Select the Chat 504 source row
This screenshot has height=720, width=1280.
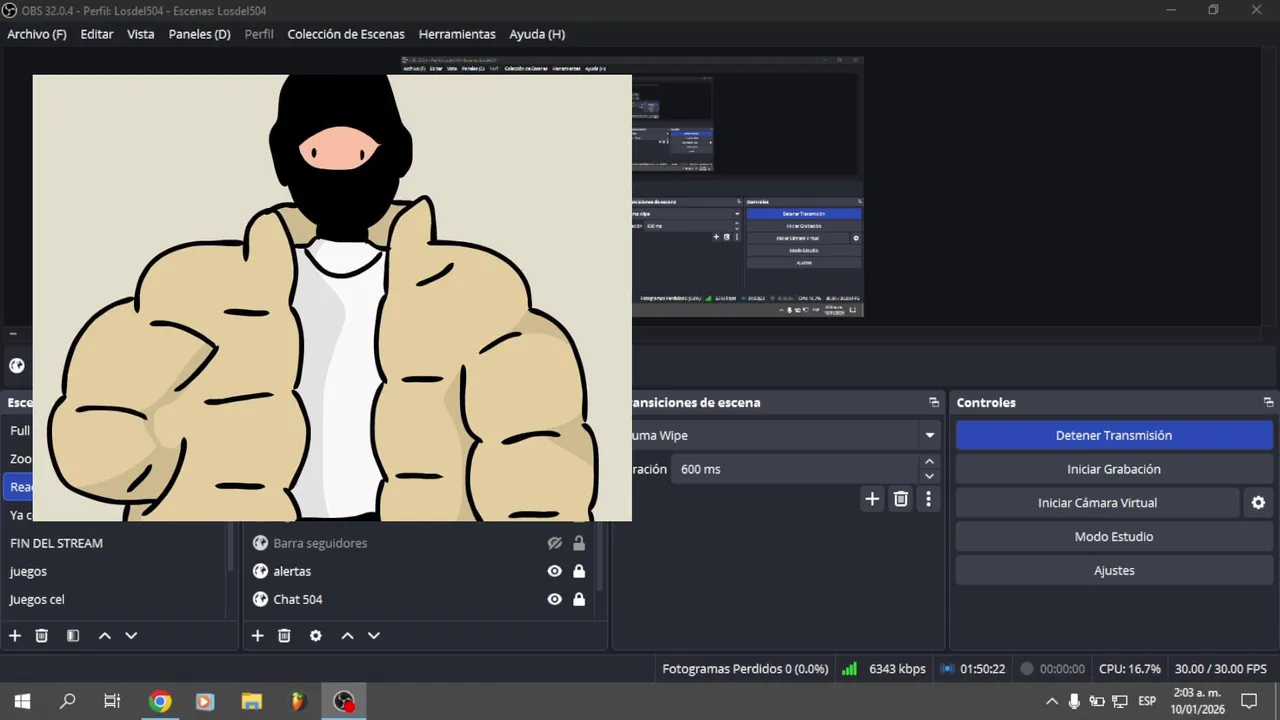tap(420, 599)
